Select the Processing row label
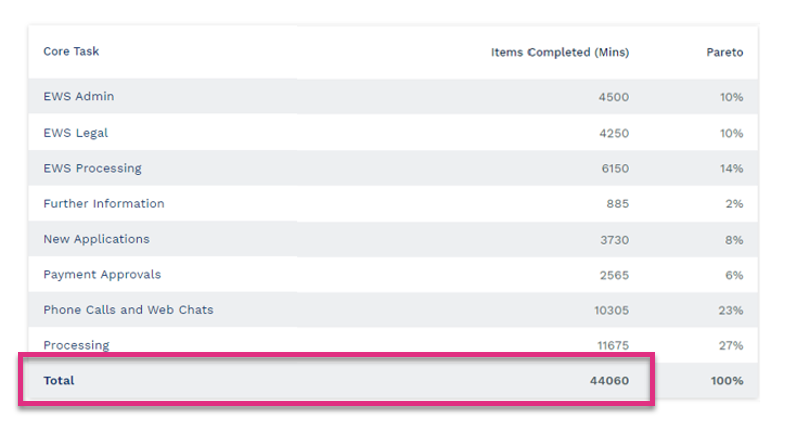 tap(76, 346)
